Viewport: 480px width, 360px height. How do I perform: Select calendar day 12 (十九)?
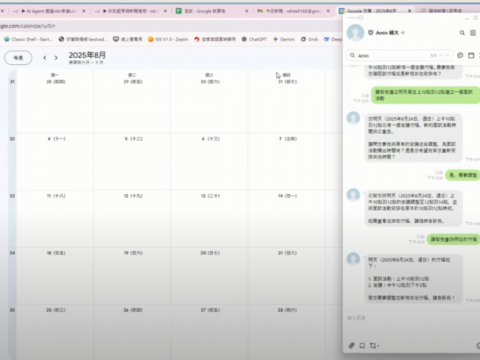133,196
